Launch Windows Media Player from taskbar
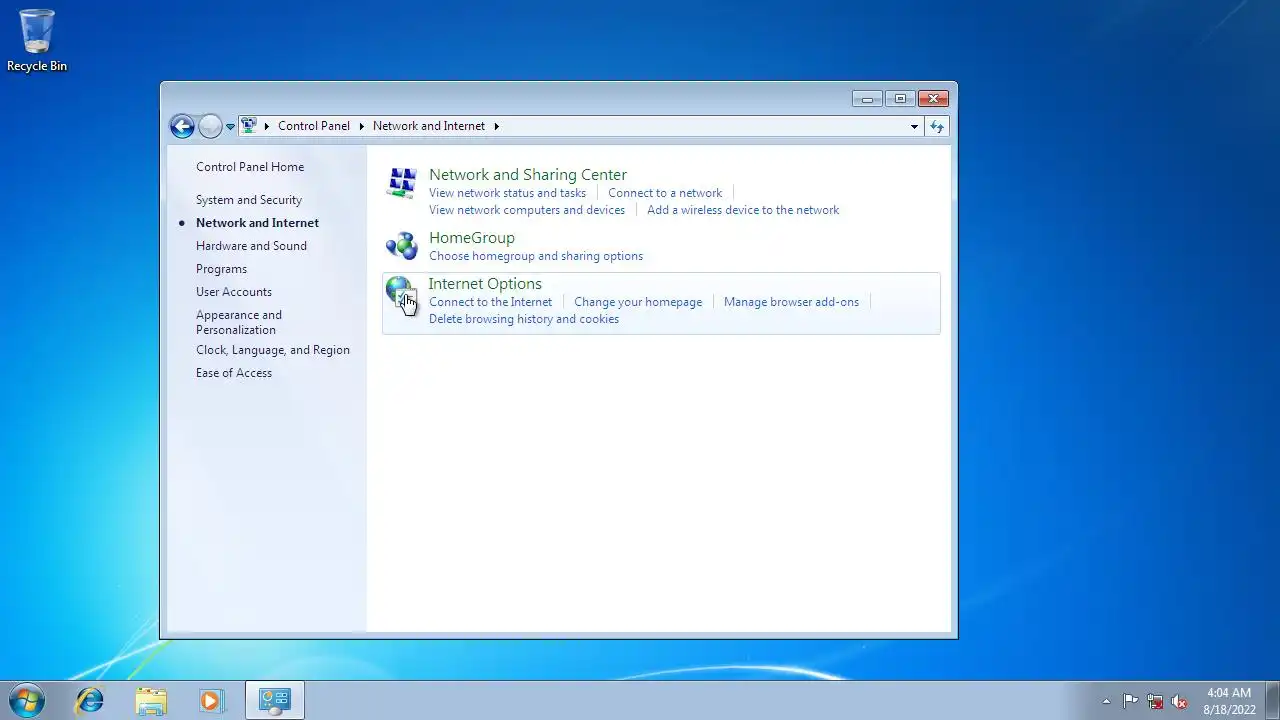The image size is (1280, 720). pyautogui.click(x=211, y=700)
